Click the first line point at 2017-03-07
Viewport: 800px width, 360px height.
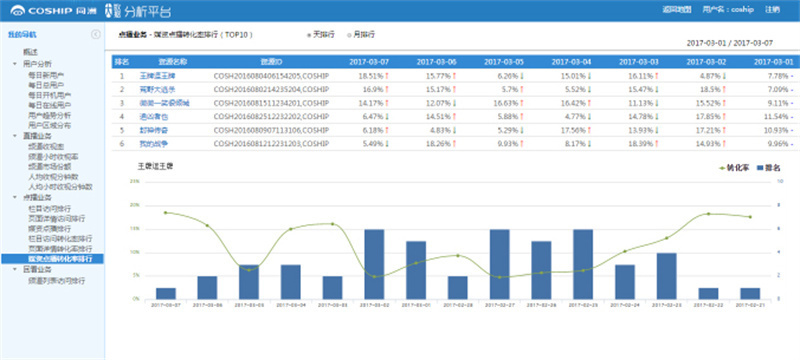[165, 213]
